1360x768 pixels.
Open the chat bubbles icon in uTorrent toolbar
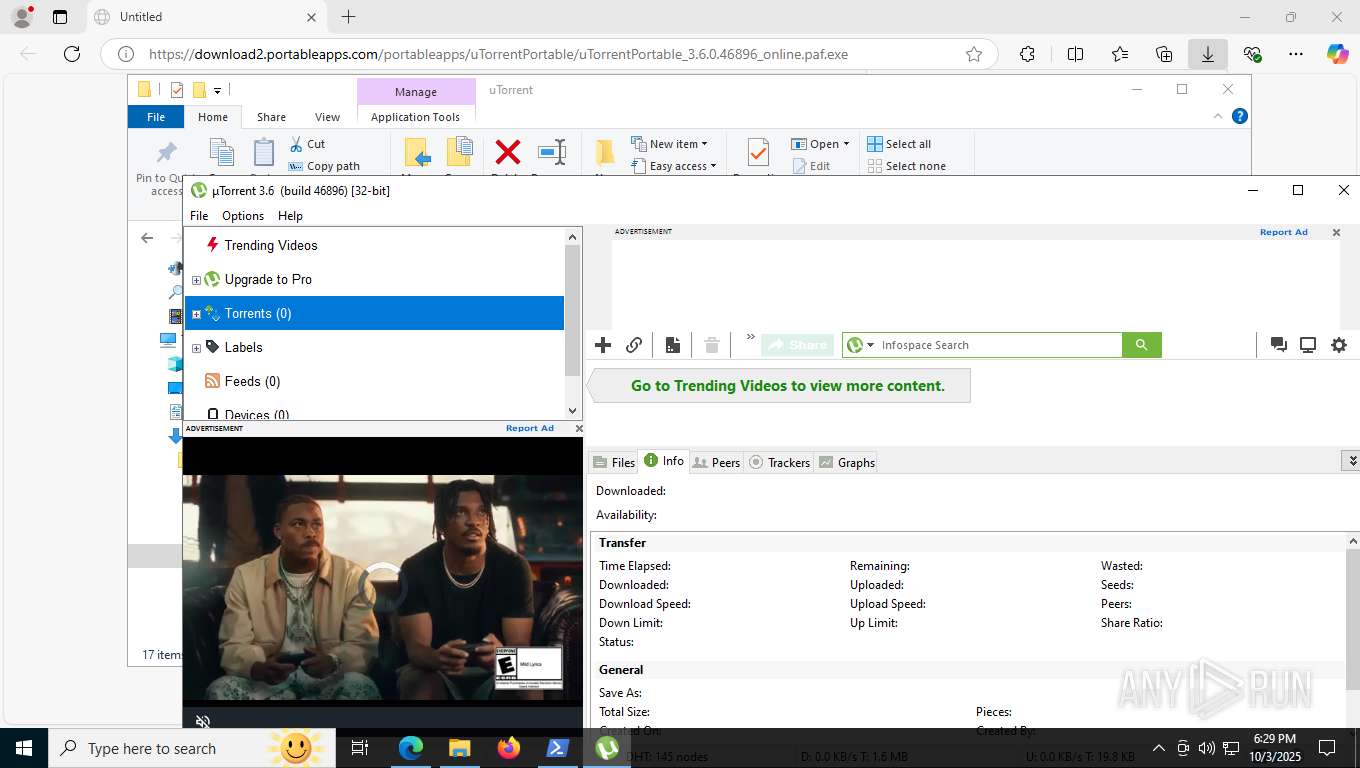pos(1278,345)
